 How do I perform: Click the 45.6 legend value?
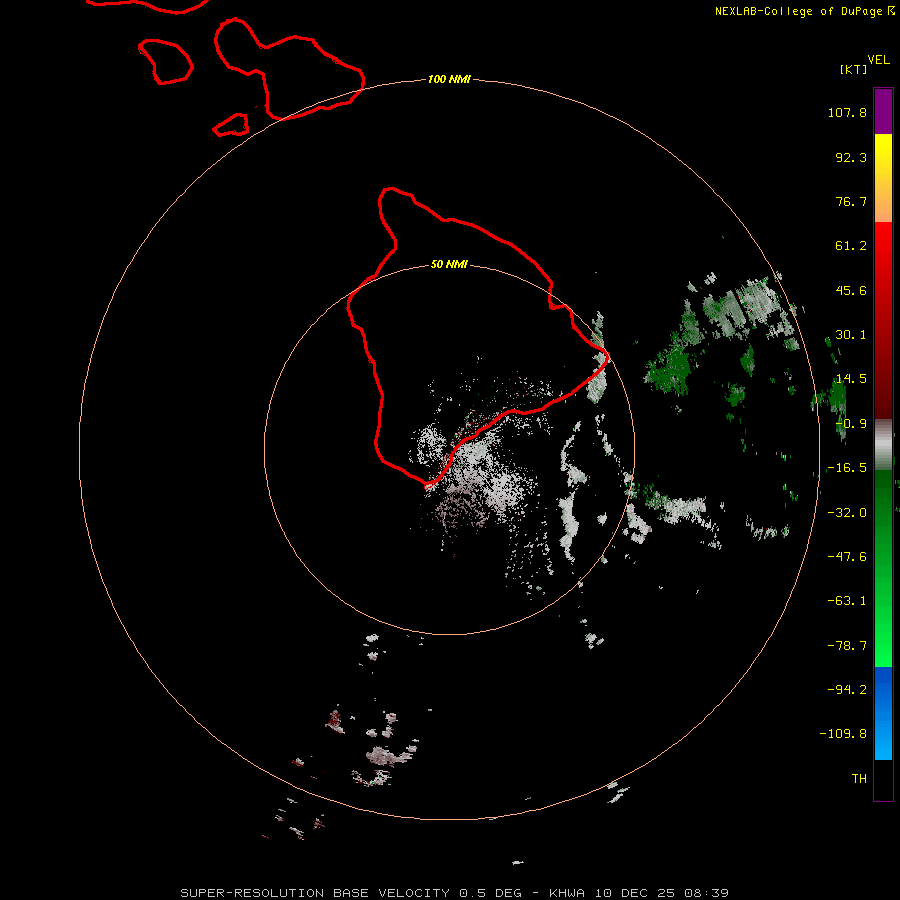pos(851,290)
